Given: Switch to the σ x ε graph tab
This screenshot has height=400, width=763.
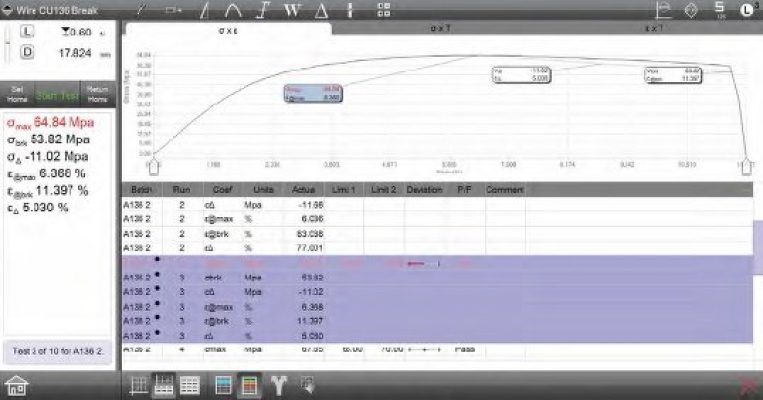Looking at the screenshot, I should [228, 30].
